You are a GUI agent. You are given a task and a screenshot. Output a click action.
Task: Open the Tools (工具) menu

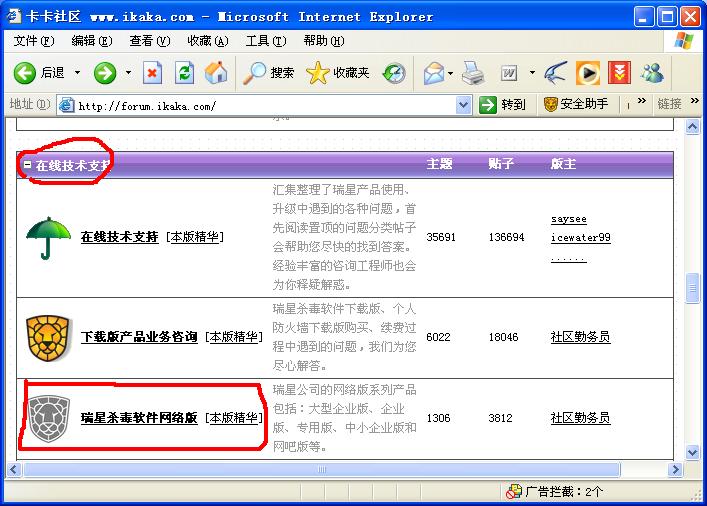266,41
